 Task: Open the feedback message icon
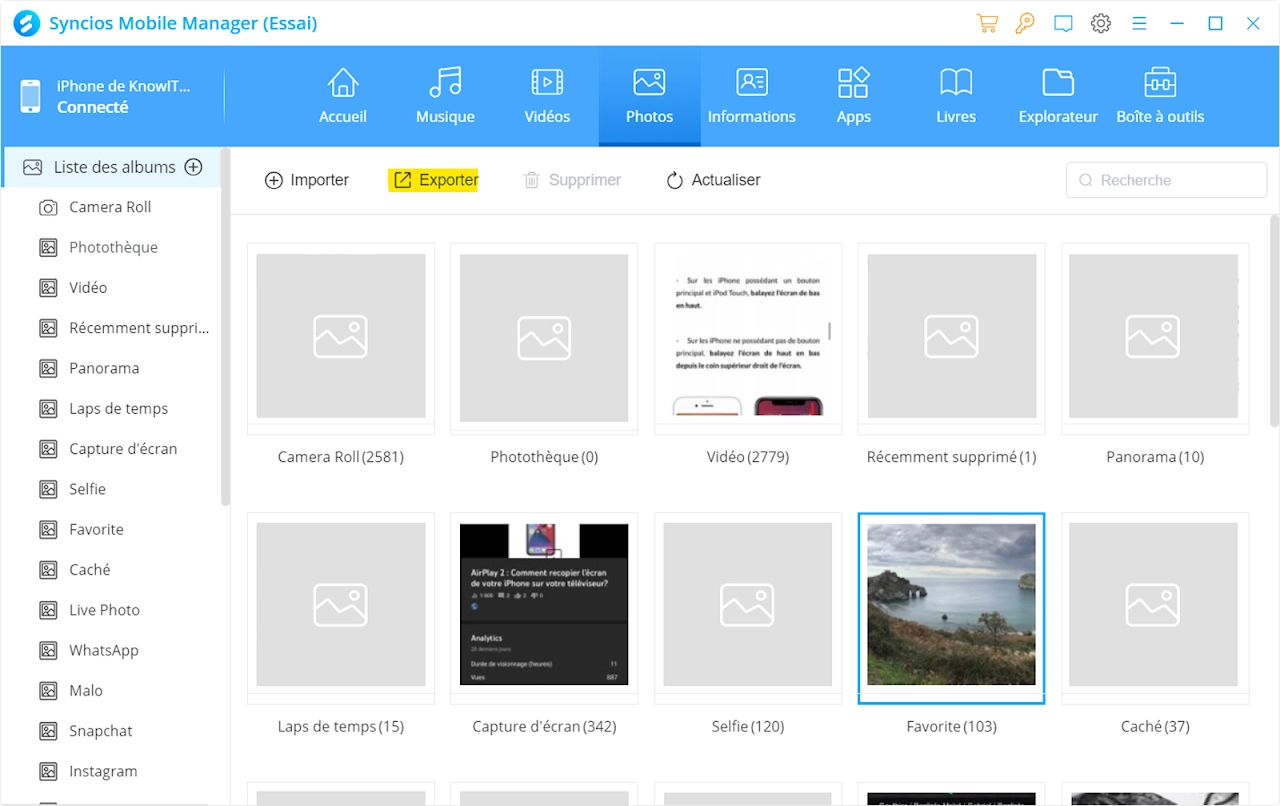(x=1063, y=23)
